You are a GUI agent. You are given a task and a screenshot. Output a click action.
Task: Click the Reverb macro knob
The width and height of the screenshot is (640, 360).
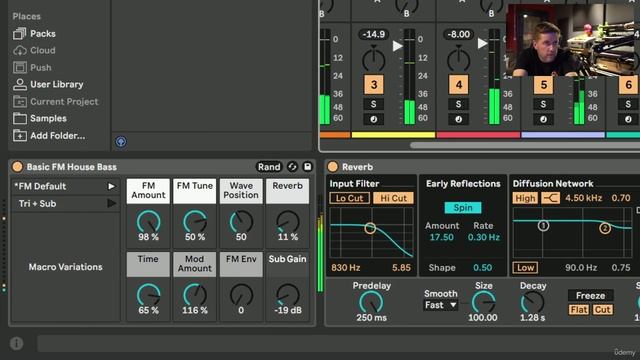point(288,222)
